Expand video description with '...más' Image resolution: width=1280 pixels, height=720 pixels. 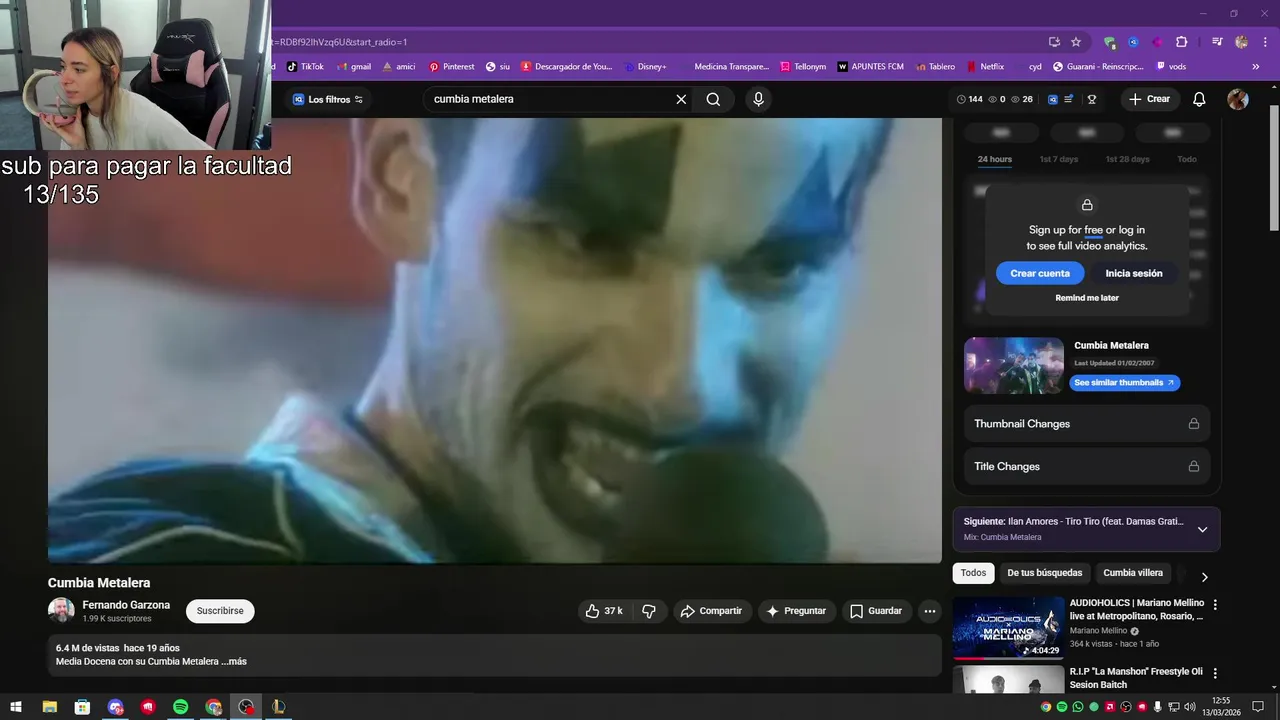tap(232, 661)
